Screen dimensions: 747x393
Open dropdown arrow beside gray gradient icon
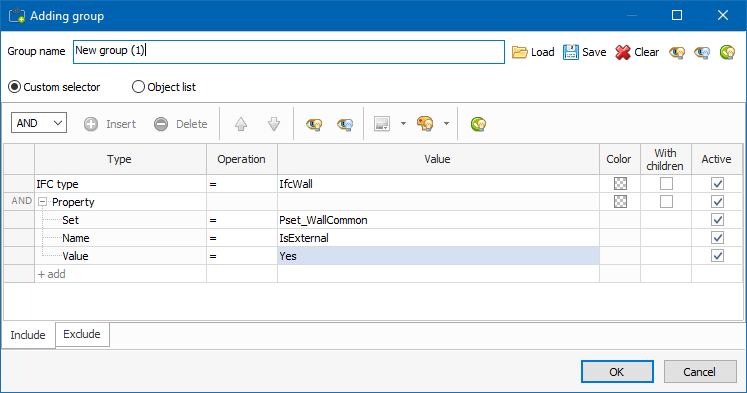point(403,124)
